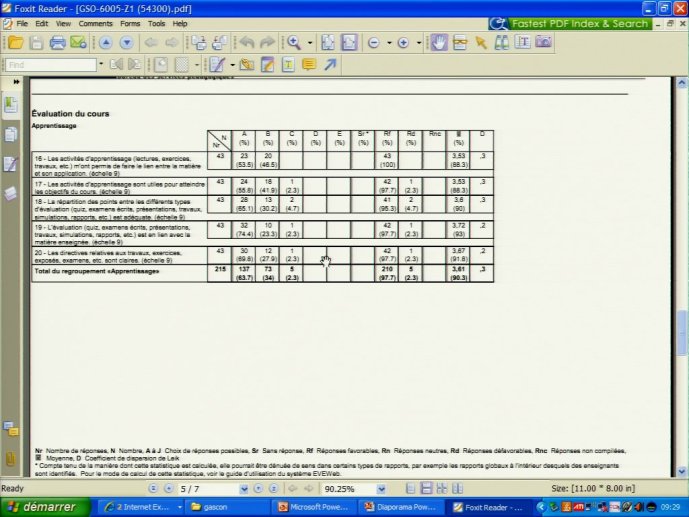Expand the zoom-in dropdown arrow
This screenshot has width=689, height=517.
pyautogui.click(x=418, y=43)
